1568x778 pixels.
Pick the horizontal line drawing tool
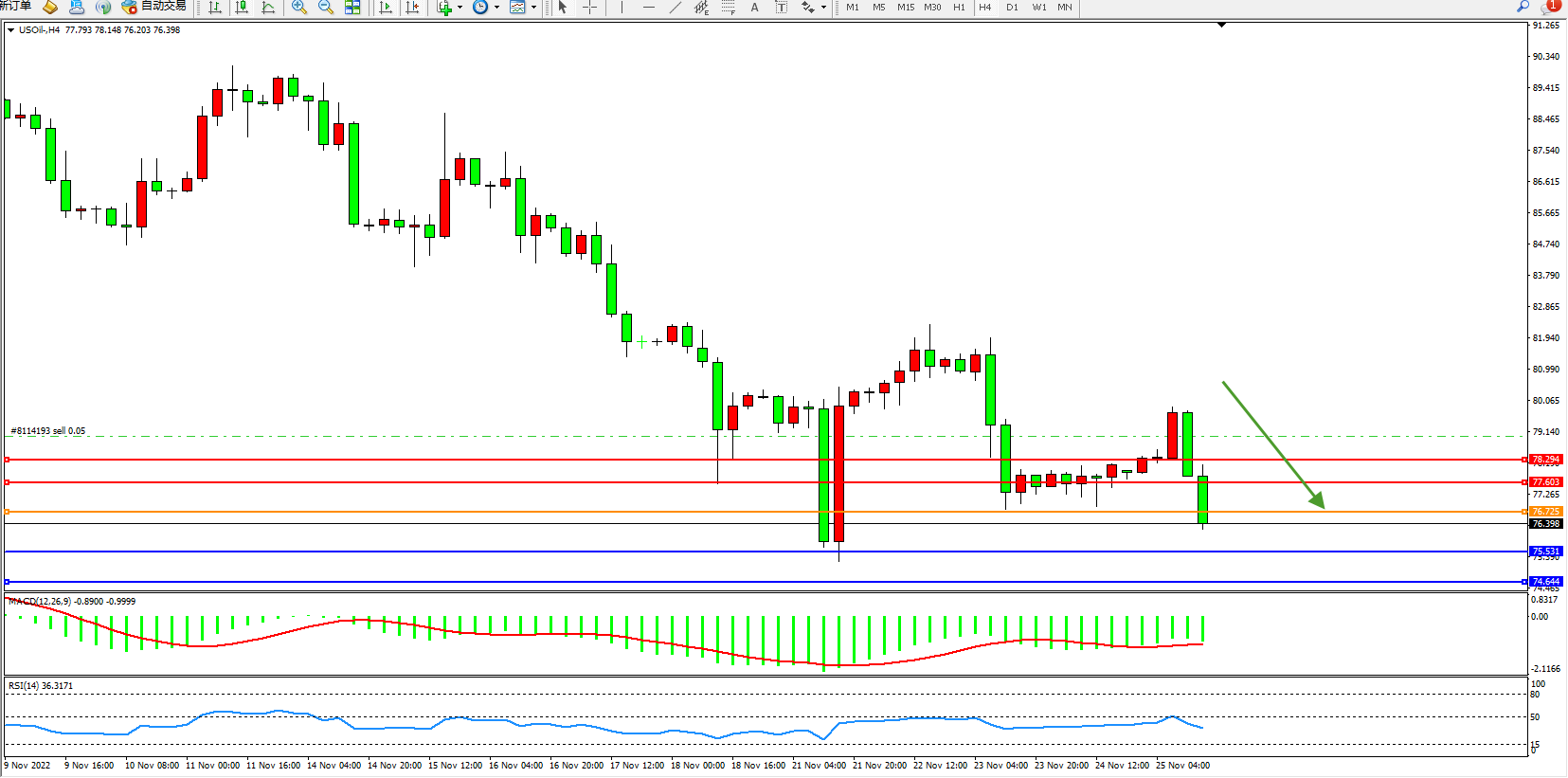click(648, 8)
